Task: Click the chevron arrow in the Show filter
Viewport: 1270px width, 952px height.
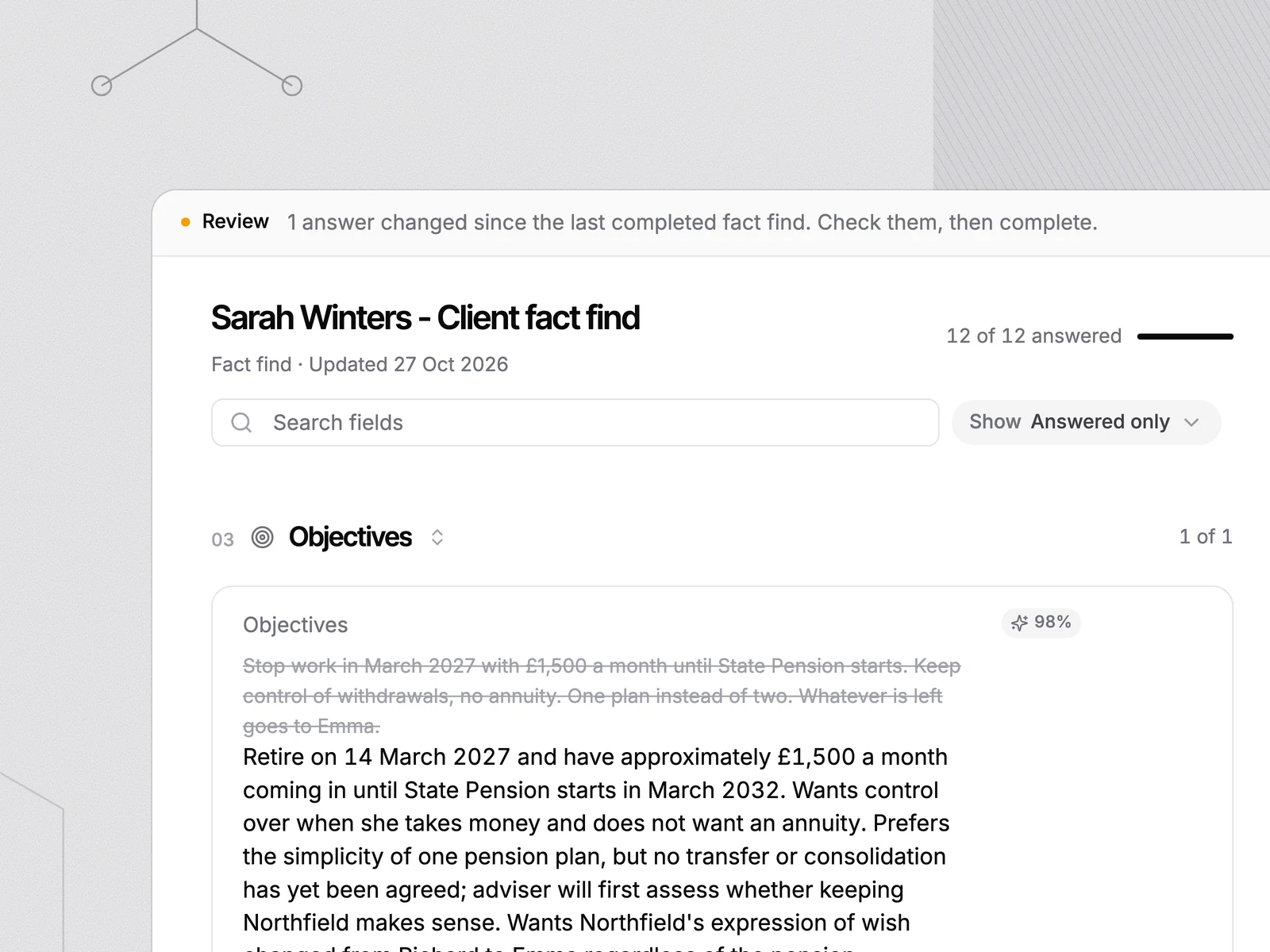Action: (x=1191, y=422)
